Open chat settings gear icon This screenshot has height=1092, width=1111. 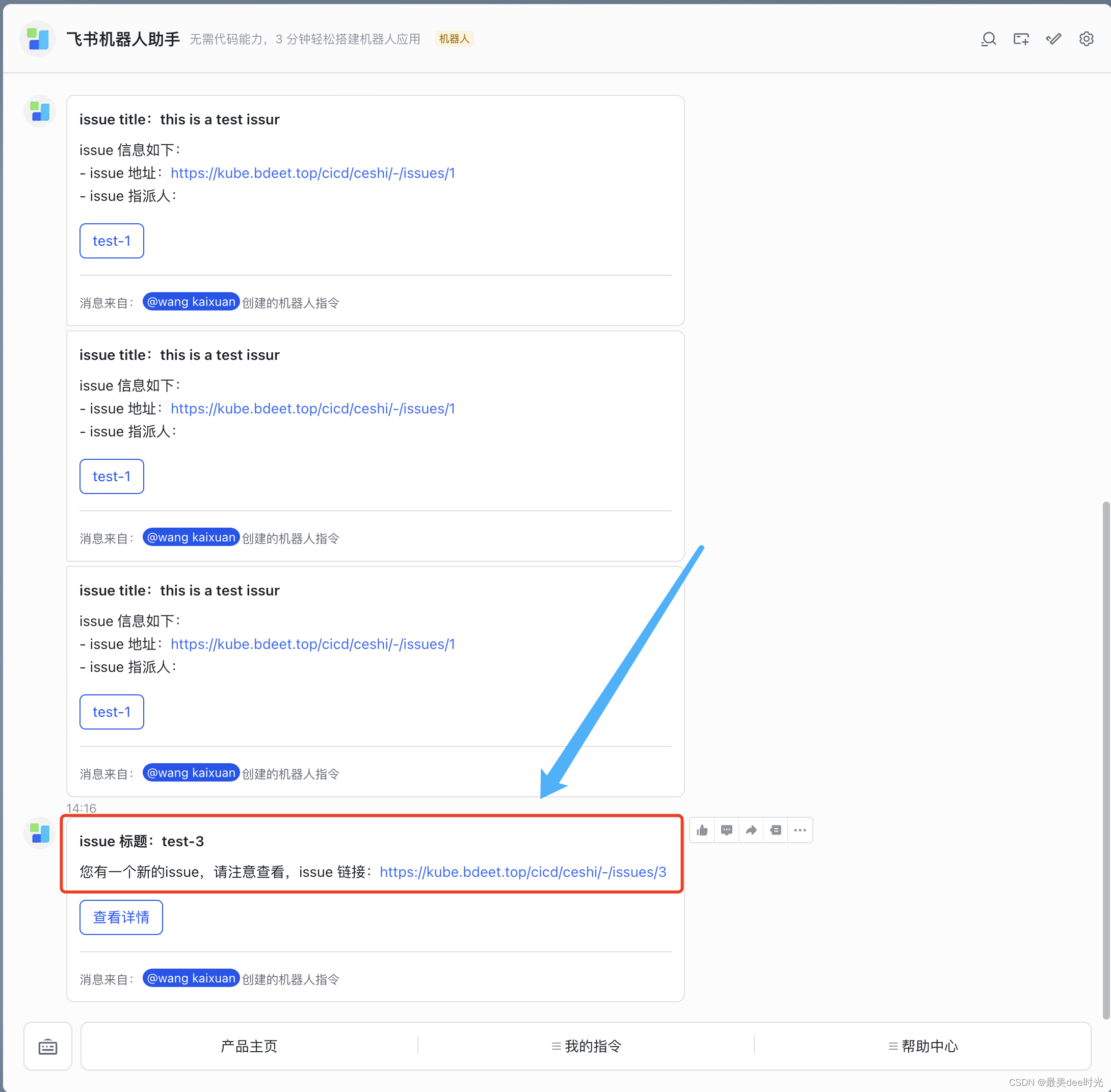click(1086, 39)
